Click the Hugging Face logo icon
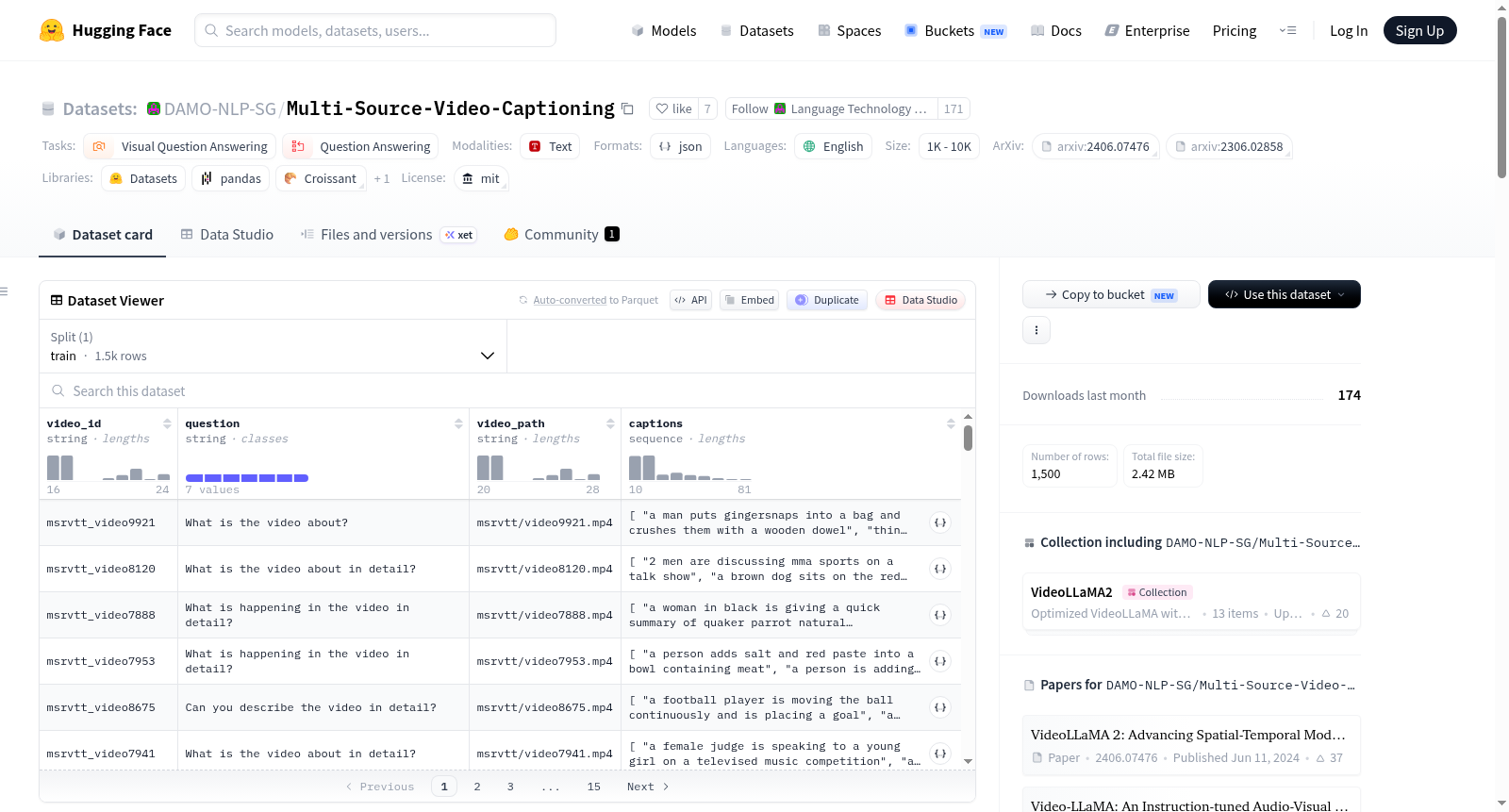 tap(52, 30)
